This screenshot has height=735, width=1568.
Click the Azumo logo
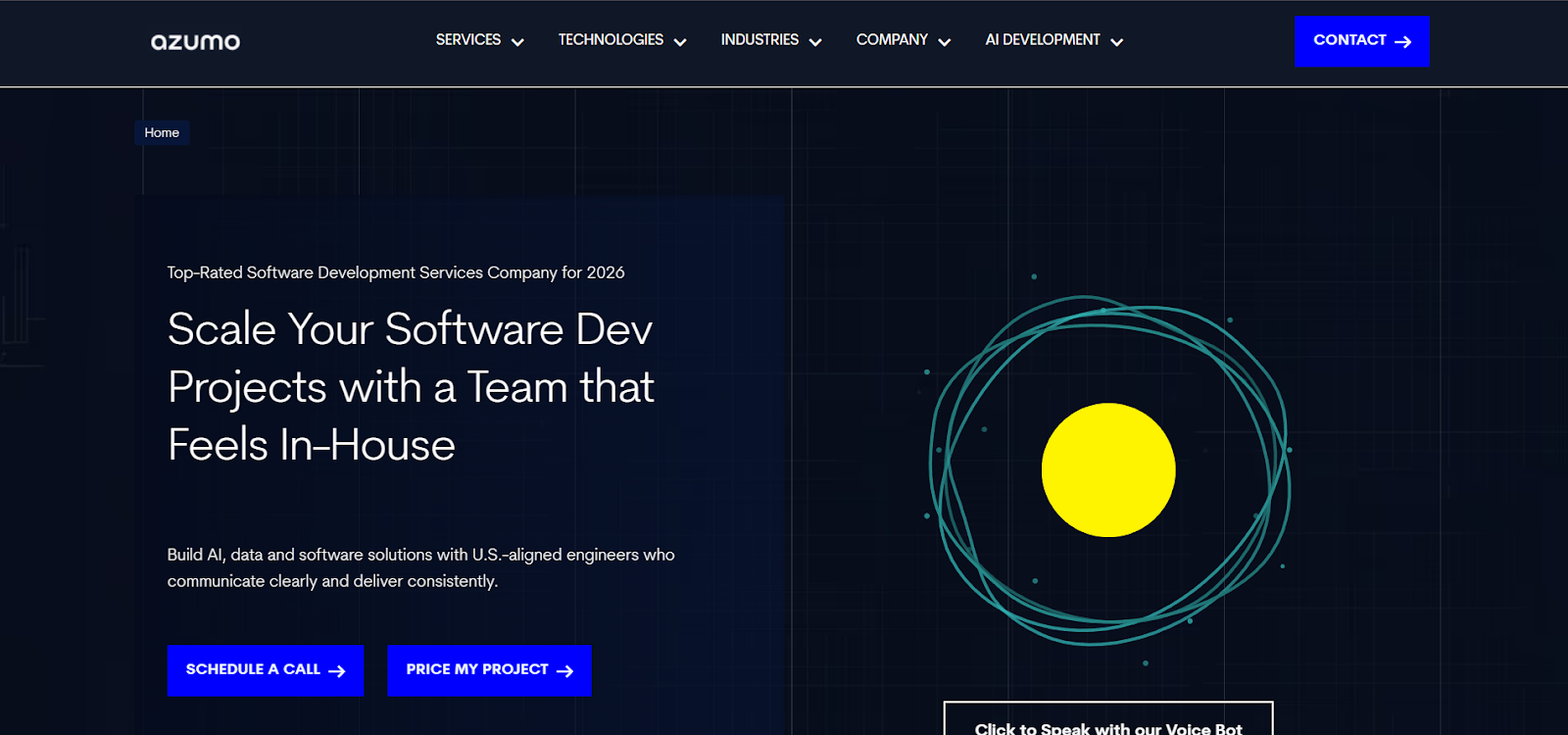(195, 41)
